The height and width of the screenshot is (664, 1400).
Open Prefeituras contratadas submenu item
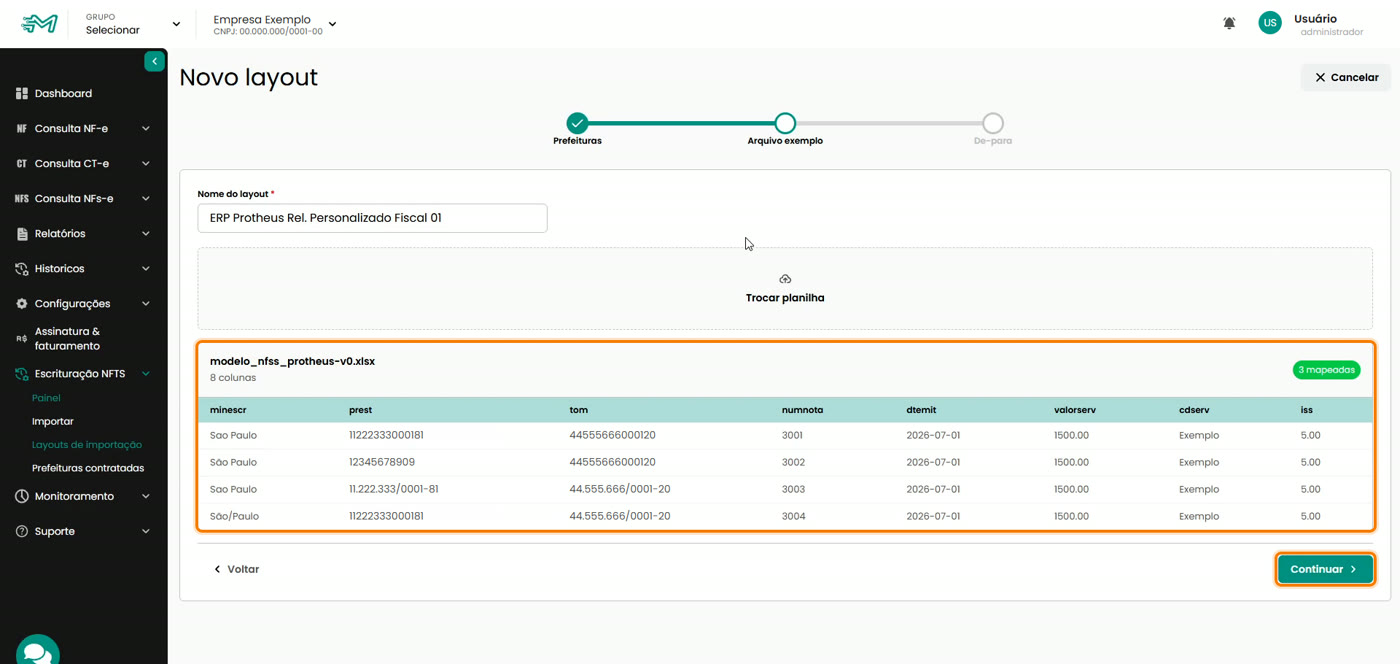88,468
